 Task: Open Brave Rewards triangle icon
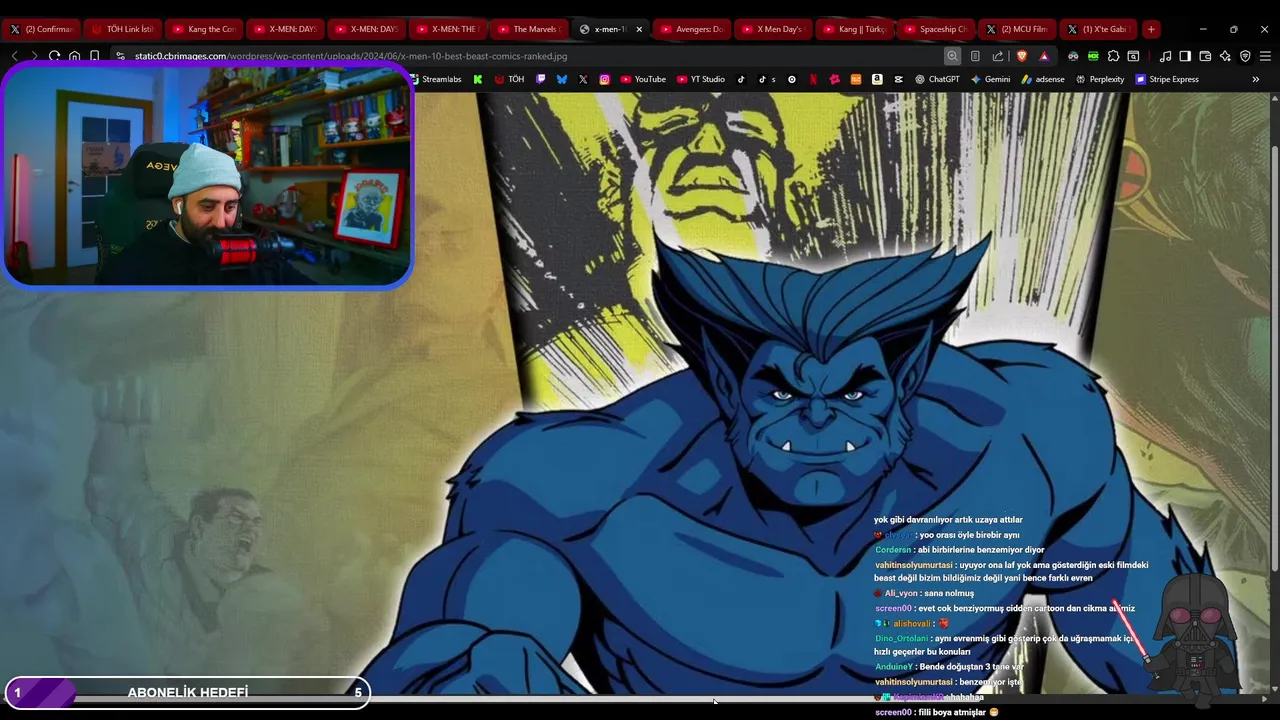tap(1044, 56)
